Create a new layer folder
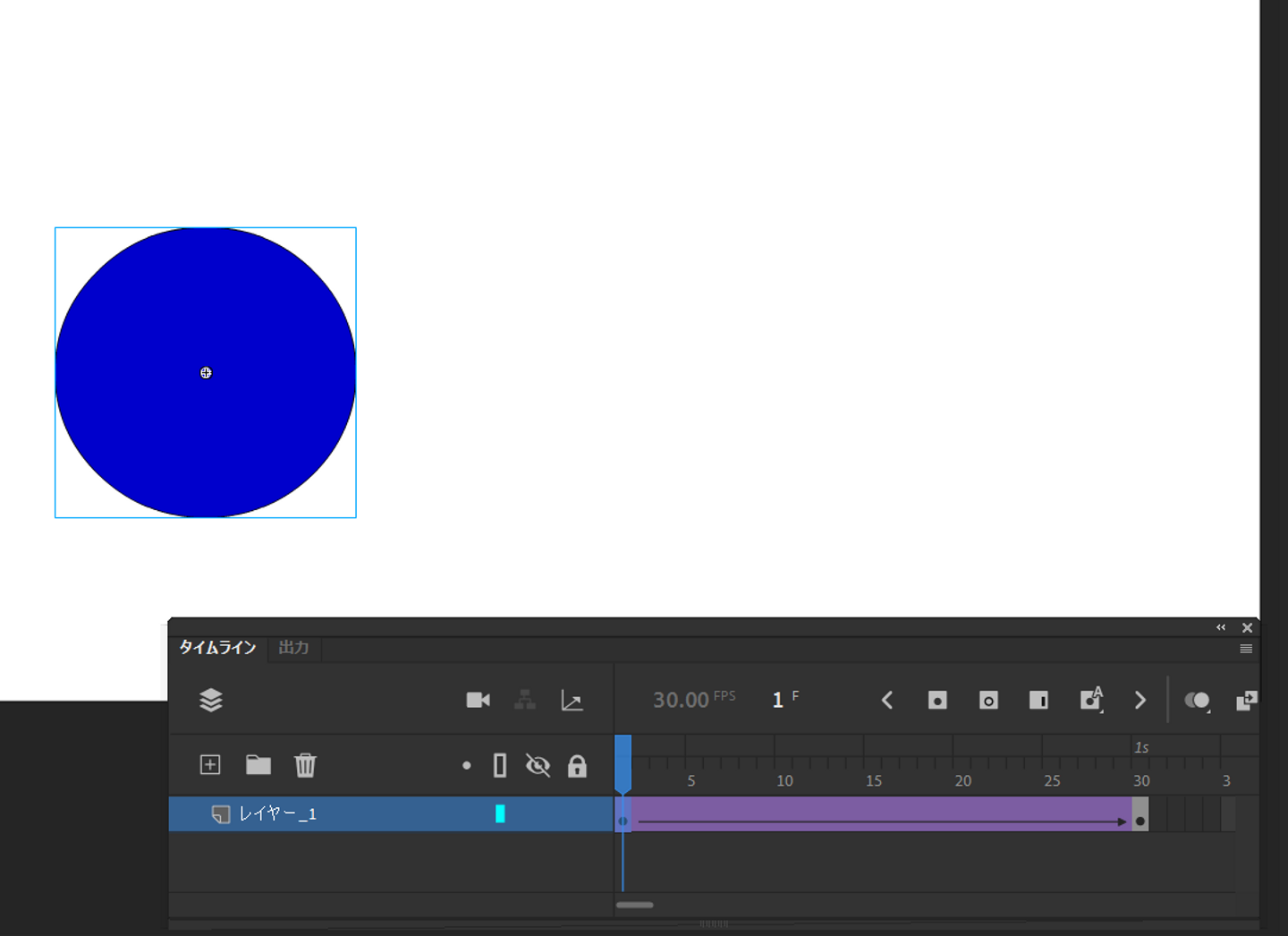This screenshot has width=1288, height=936. click(258, 765)
